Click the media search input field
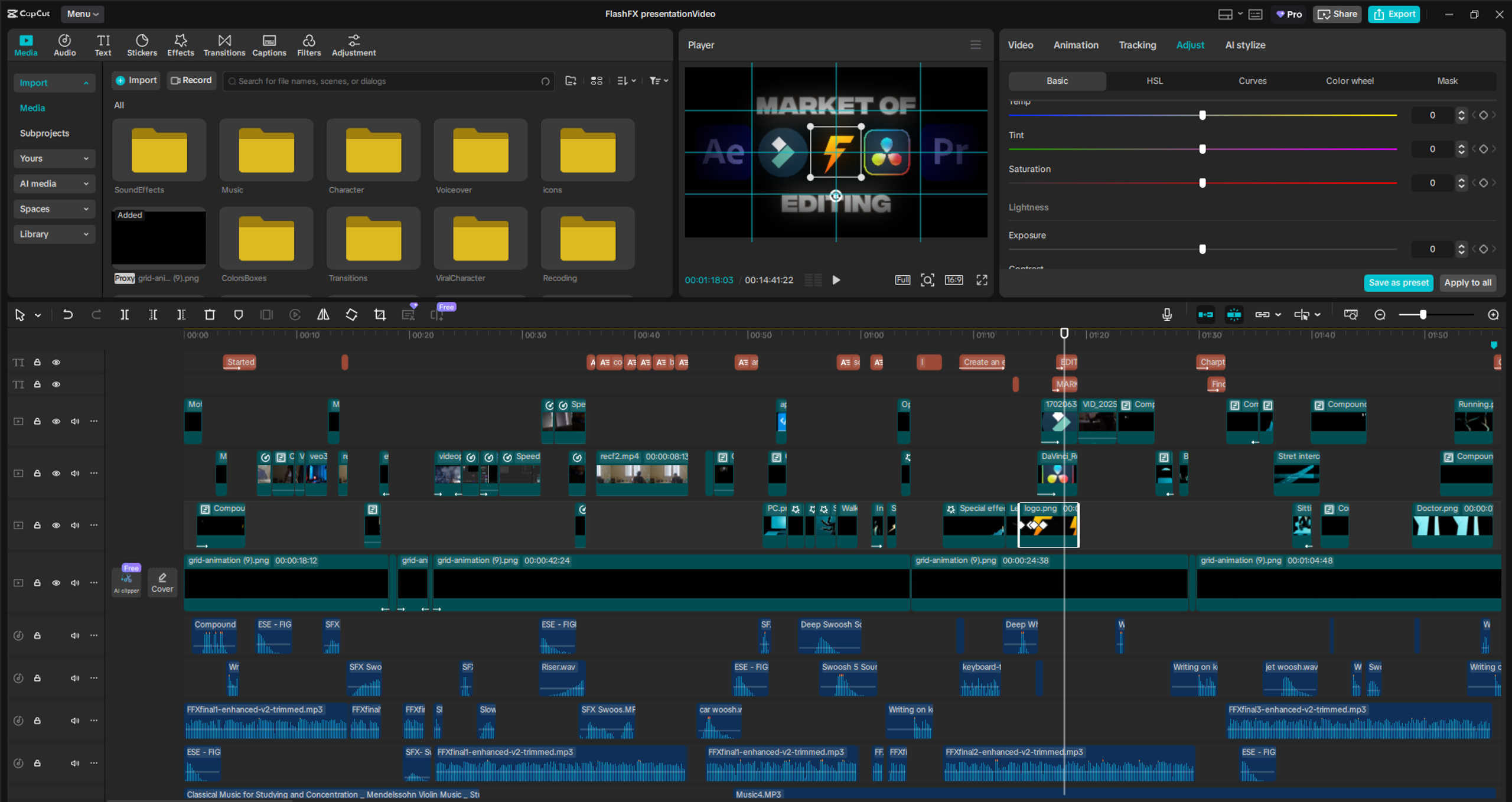 point(388,81)
